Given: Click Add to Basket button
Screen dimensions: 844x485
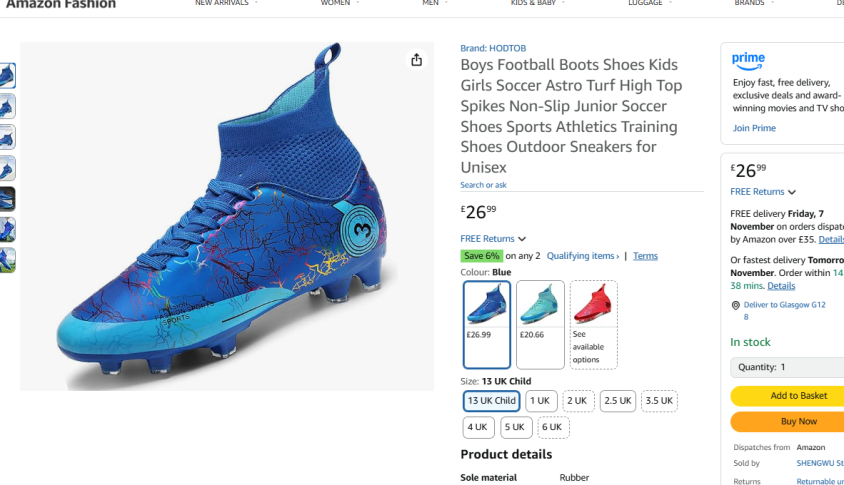Looking at the screenshot, I should coord(797,396).
